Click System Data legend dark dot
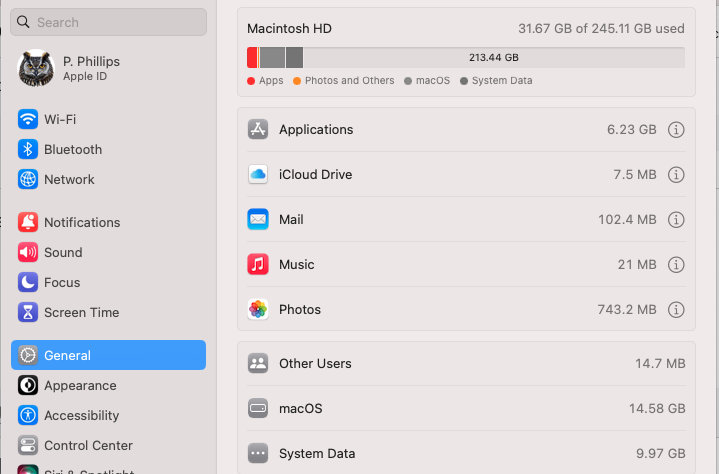 tap(464, 81)
